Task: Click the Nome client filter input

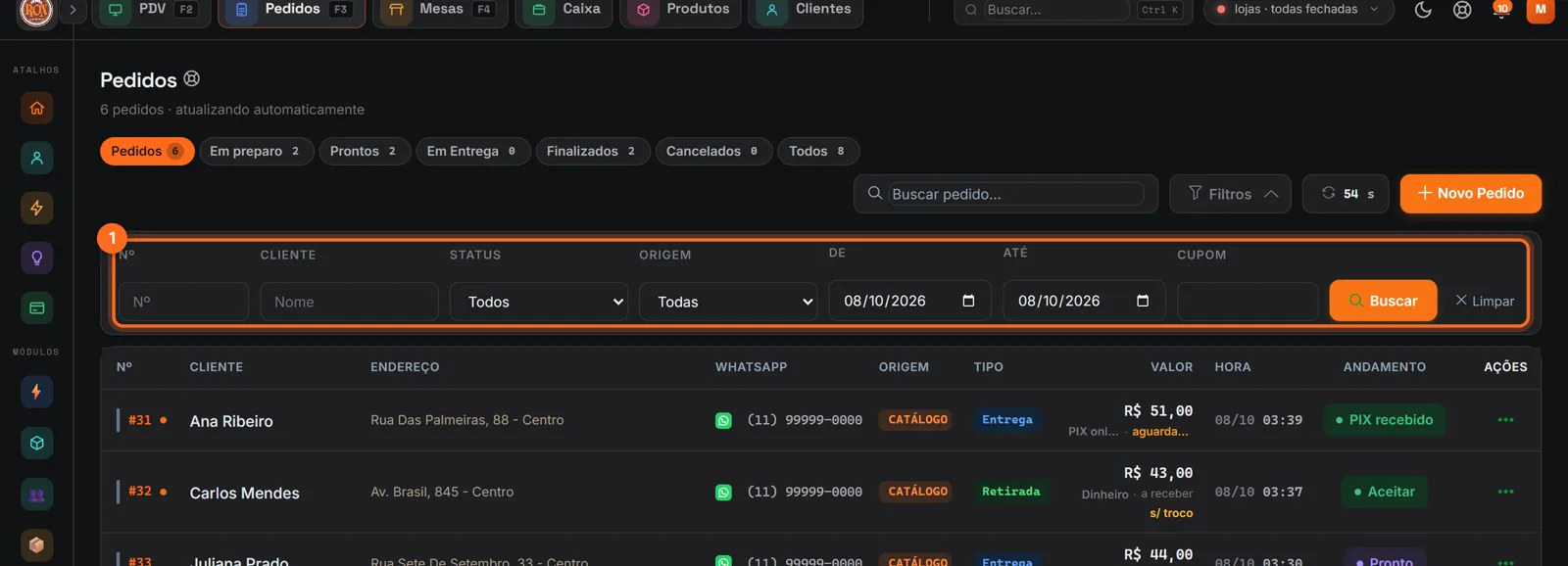Action: 349,302
